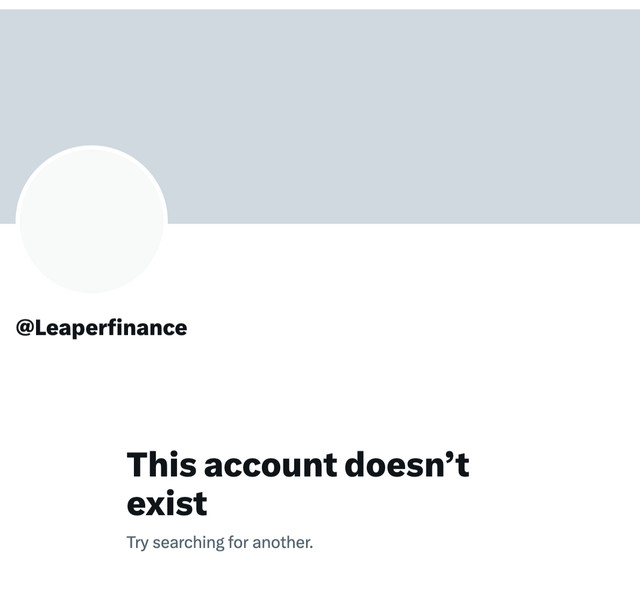Screen dimensions: 640x593
Task: Click the center of the gray cover image
Action: (x=320, y=116)
